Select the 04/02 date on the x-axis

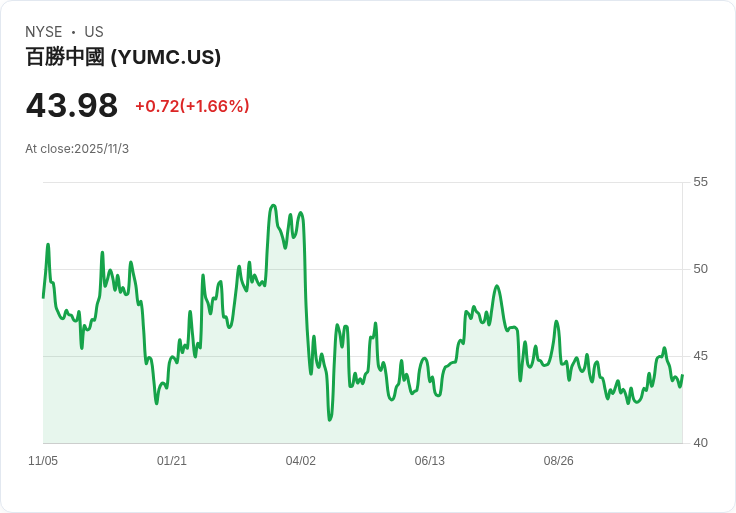point(301,461)
